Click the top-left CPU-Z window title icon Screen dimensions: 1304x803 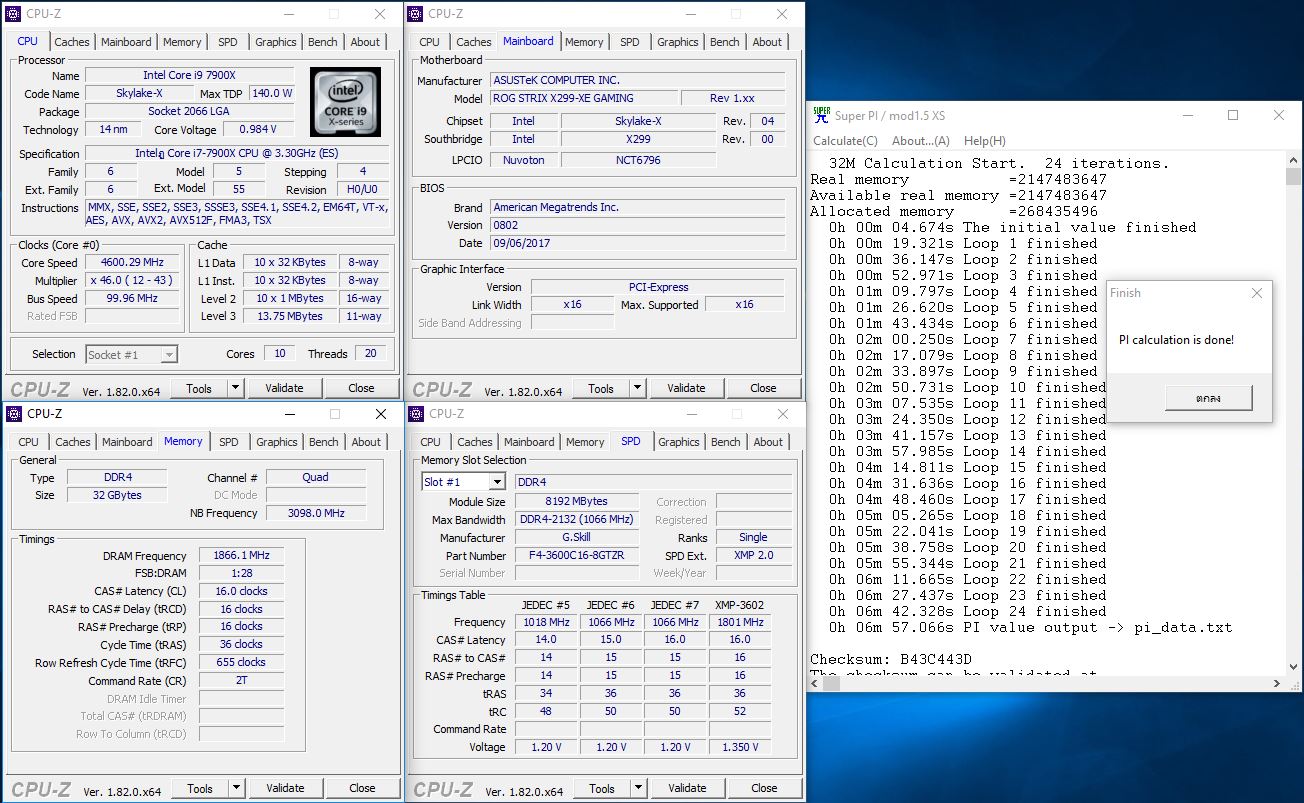(14, 14)
